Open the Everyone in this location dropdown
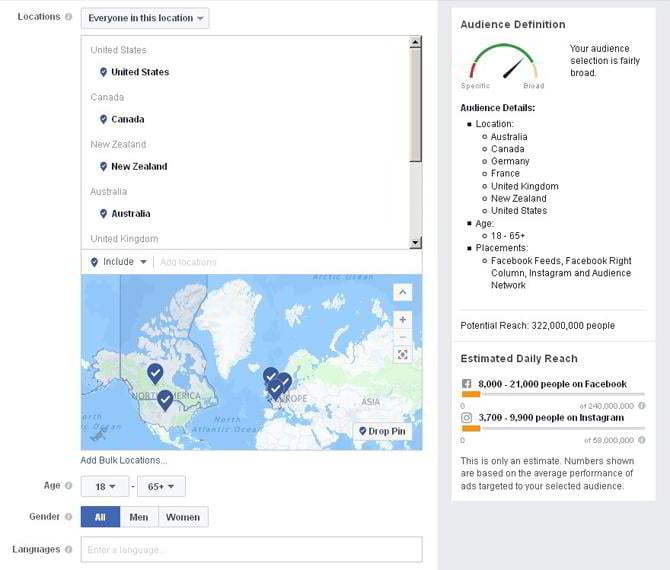The width and height of the screenshot is (670, 570). pos(145,18)
